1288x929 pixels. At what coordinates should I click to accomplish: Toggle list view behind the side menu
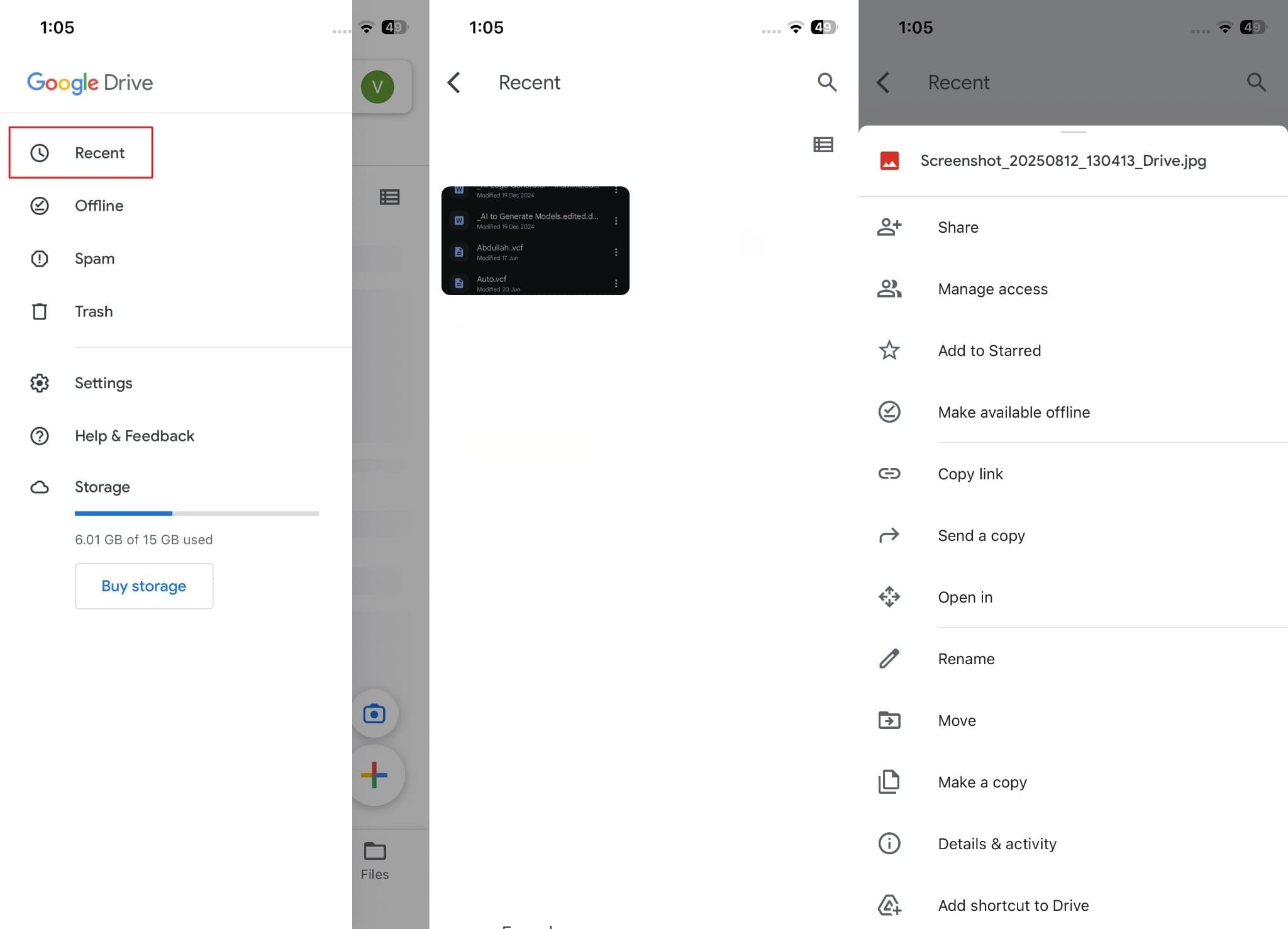click(x=390, y=197)
